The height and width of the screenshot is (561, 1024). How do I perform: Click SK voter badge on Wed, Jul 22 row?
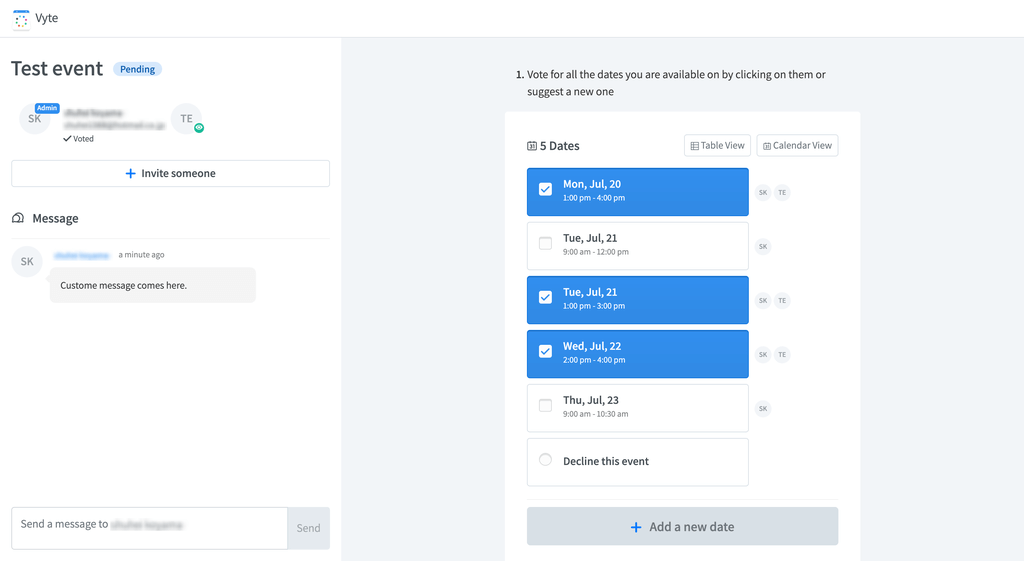click(763, 355)
